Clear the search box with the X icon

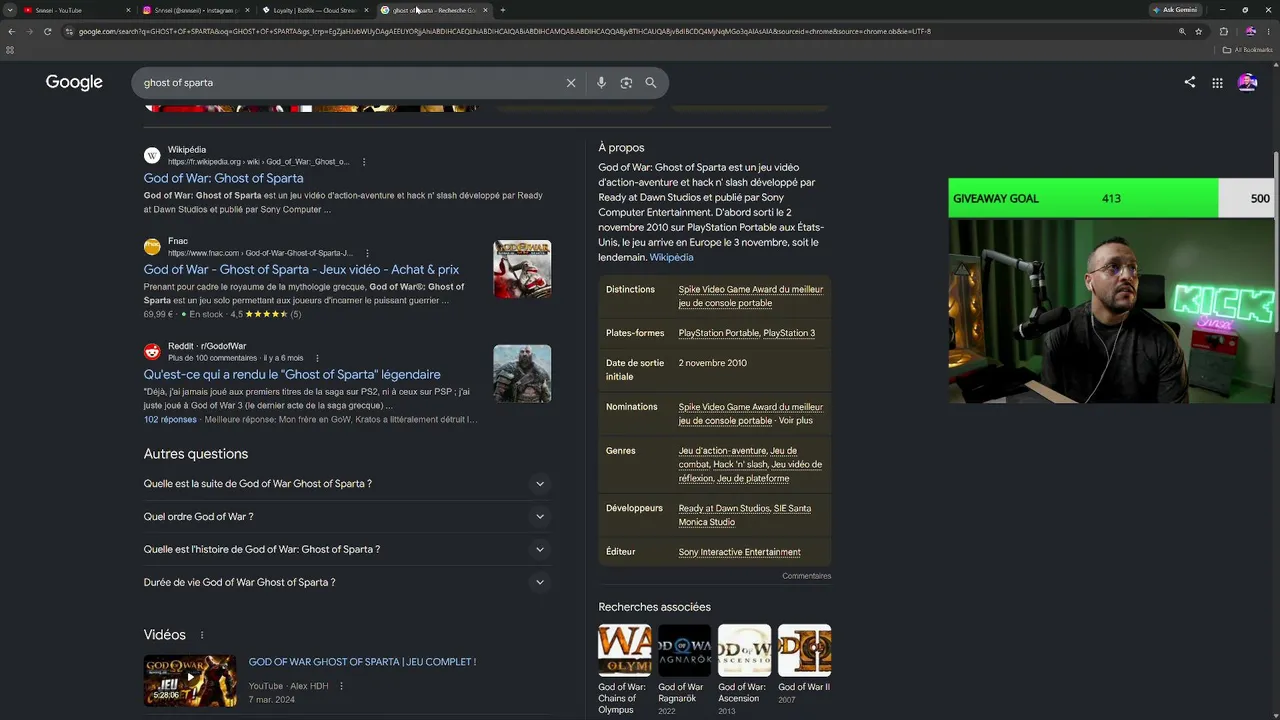point(571,83)
